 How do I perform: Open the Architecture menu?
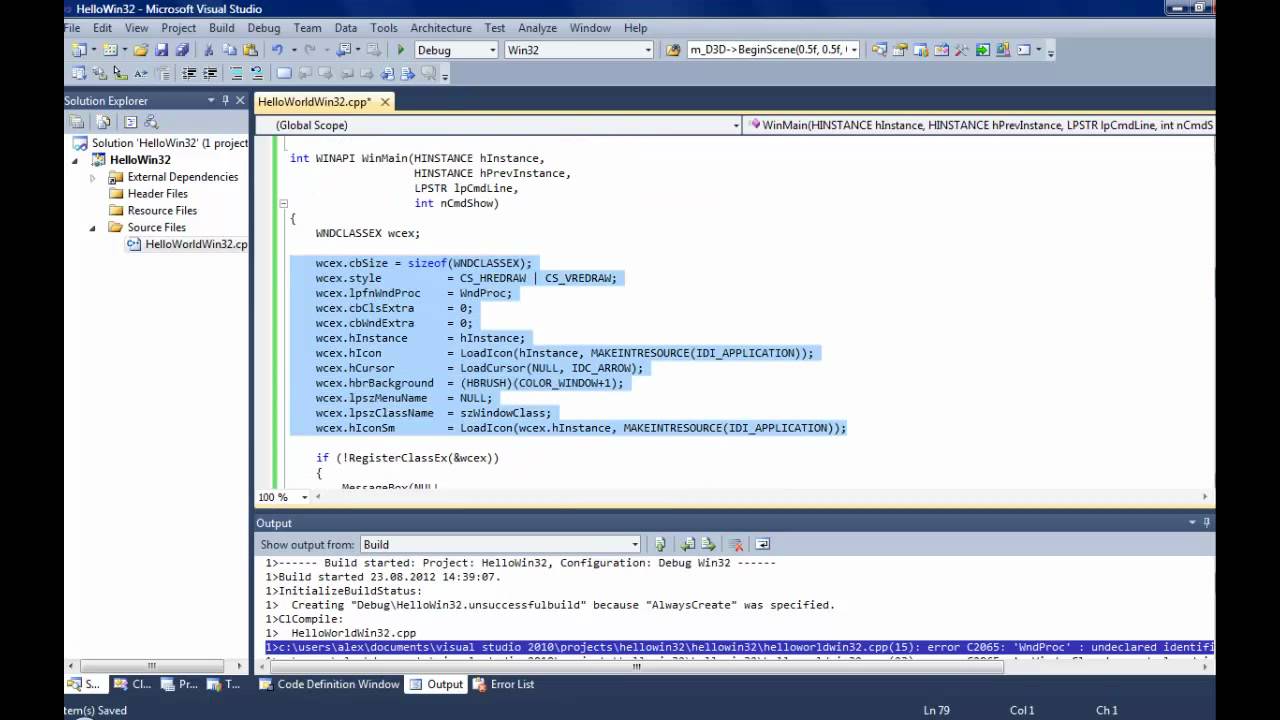(x=441, y=28)
